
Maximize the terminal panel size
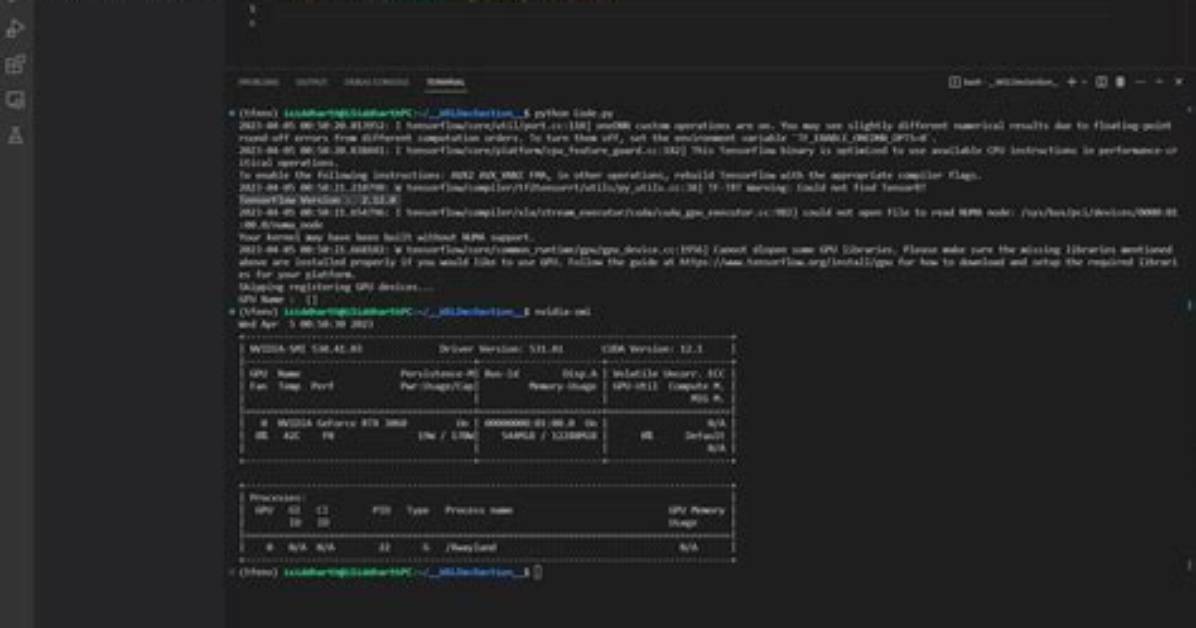[1159, 82]
